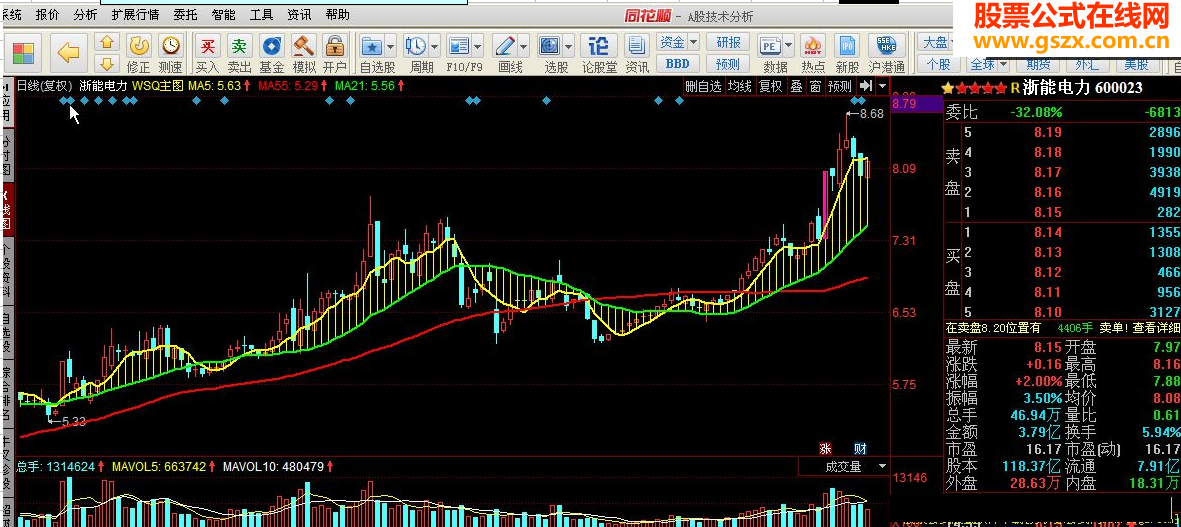
Task: Click the 查看详细 link
Action: 1156,327
